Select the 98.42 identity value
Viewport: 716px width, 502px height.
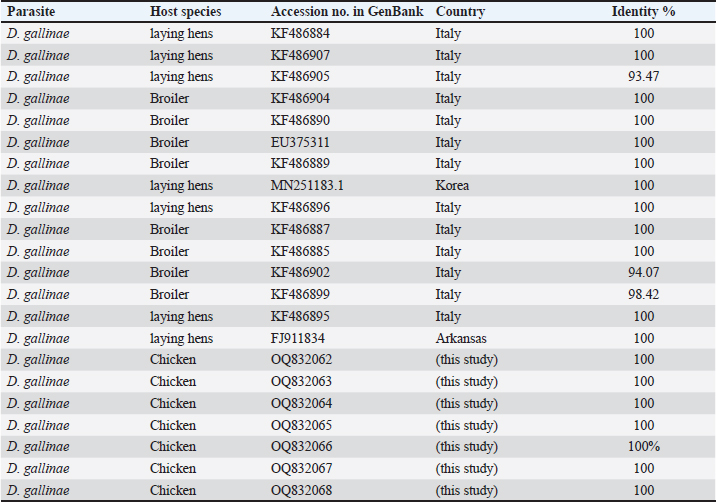pyautogui.click(x=643, y=295)
